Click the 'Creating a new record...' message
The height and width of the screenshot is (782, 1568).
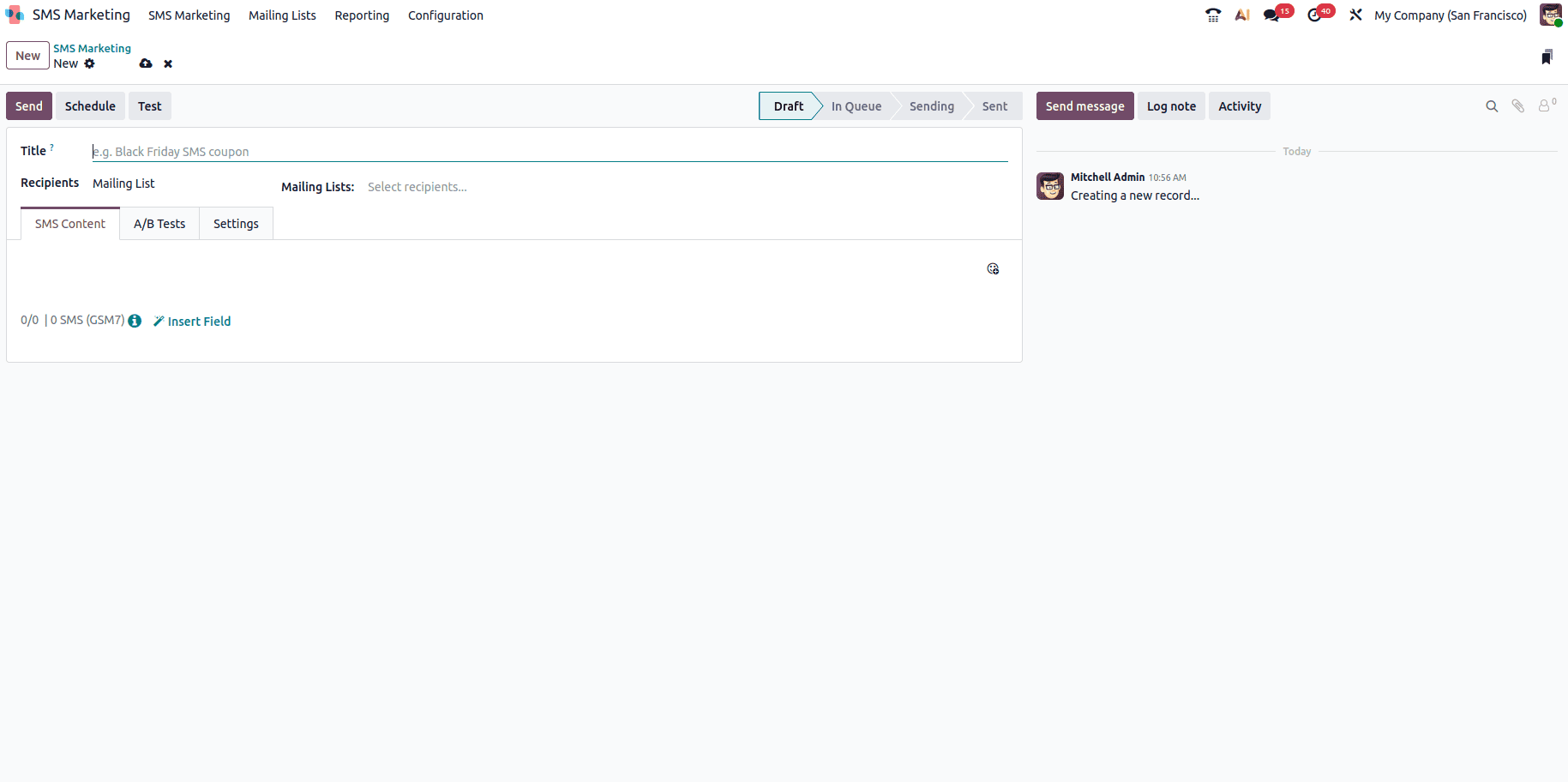click(1135, 195)
